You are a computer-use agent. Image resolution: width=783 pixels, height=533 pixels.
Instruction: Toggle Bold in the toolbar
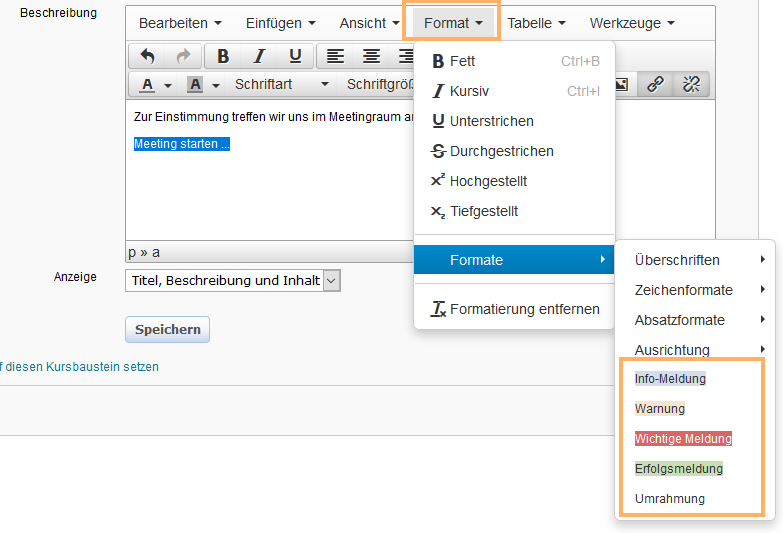point(223,56)
